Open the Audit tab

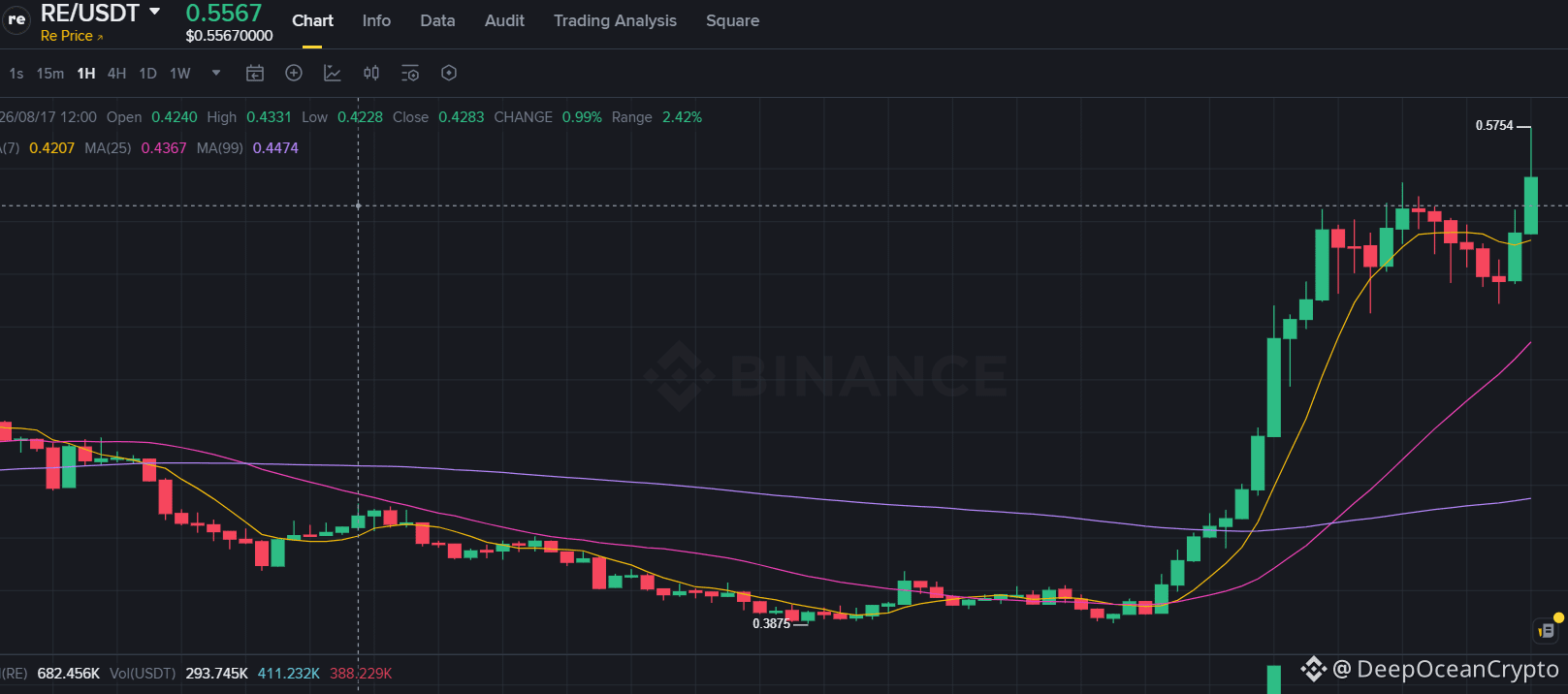[x=504, y=20]
